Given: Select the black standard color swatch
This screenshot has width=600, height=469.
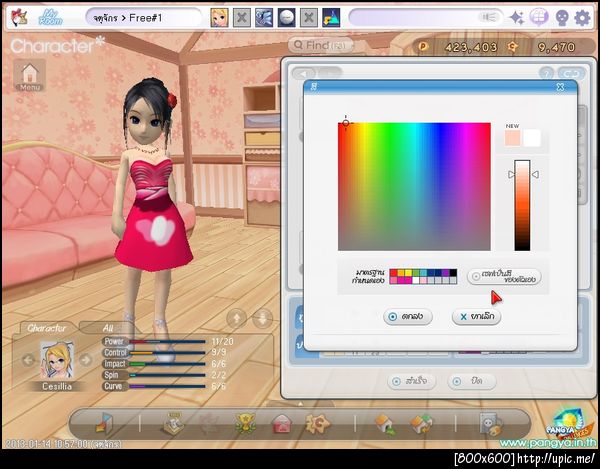Looking at the screenshot, I should [453, 273].
